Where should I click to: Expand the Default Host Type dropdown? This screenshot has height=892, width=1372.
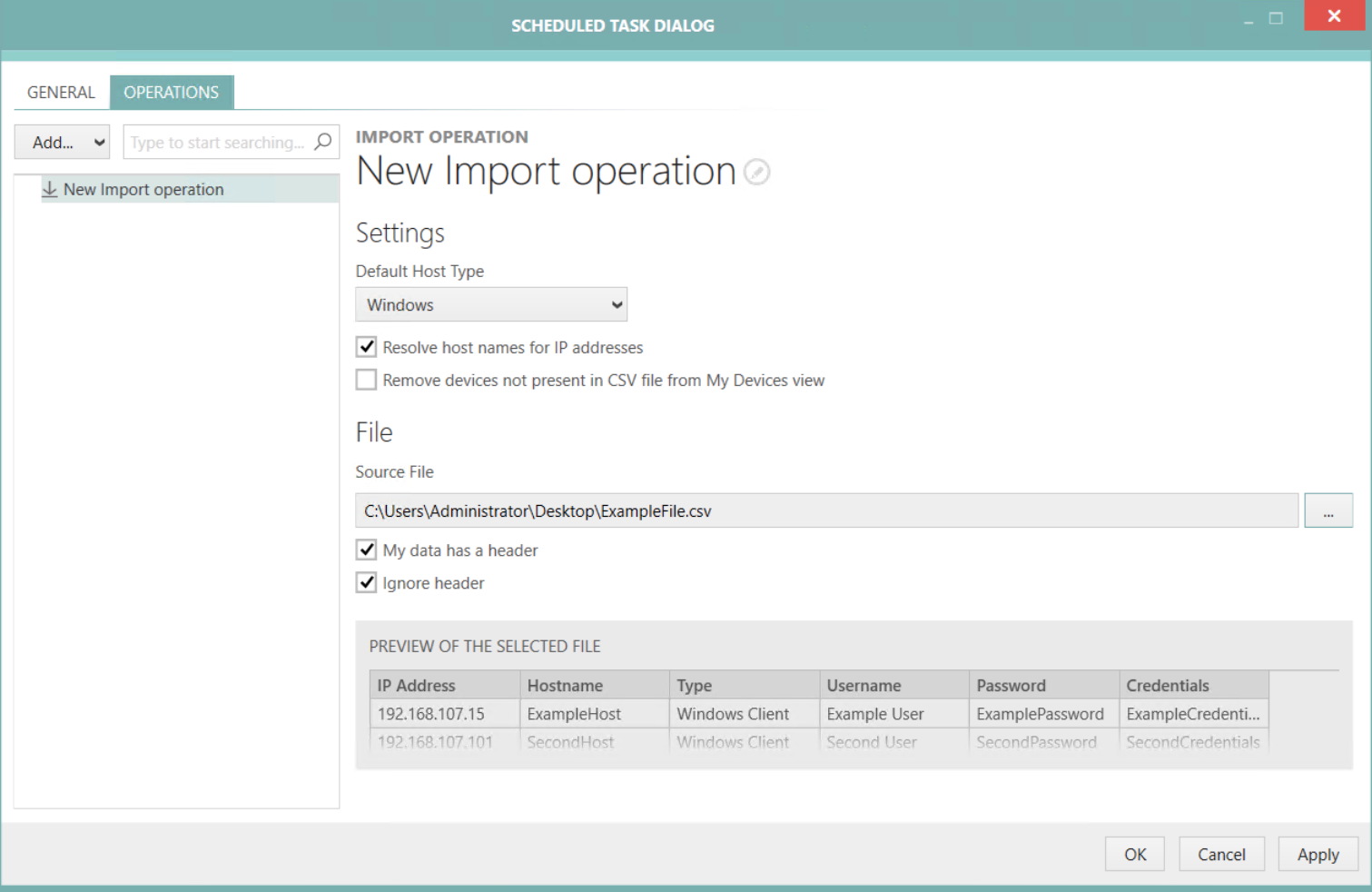[x=491, y=305]
